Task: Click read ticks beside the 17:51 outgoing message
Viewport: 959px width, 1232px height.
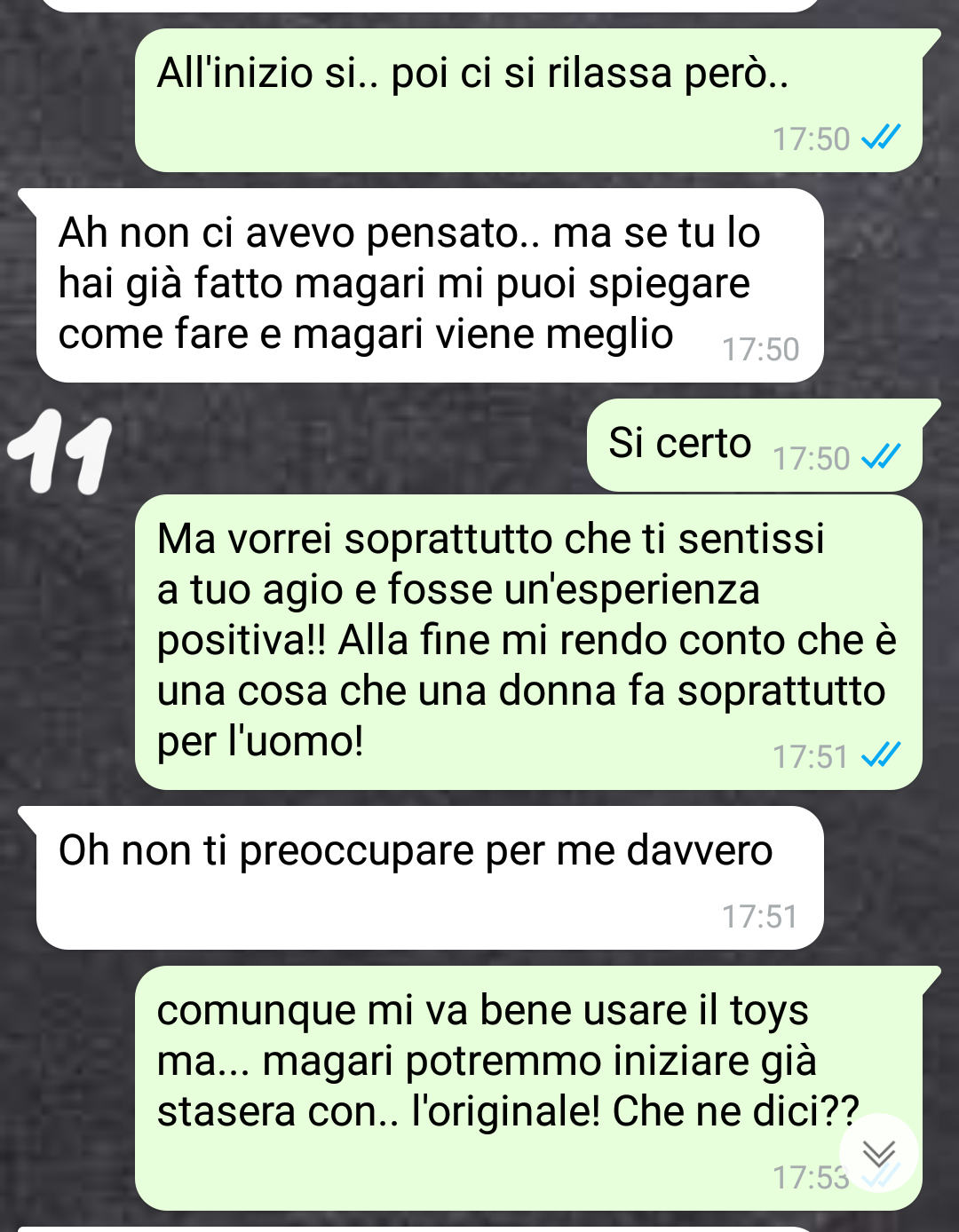Action: [882, 755]
